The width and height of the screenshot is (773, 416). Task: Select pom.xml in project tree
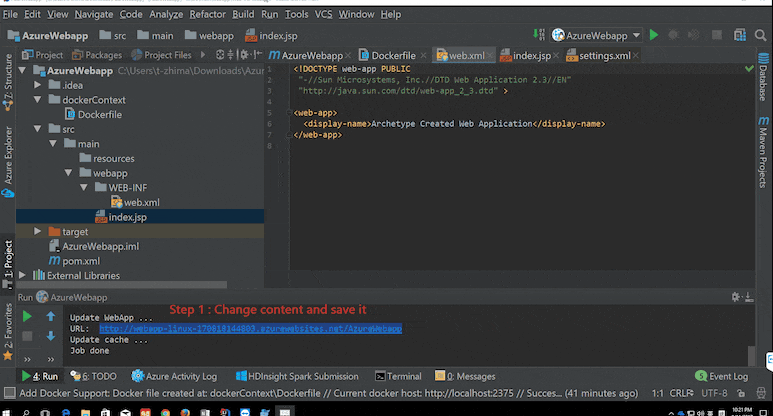point(74,261)
